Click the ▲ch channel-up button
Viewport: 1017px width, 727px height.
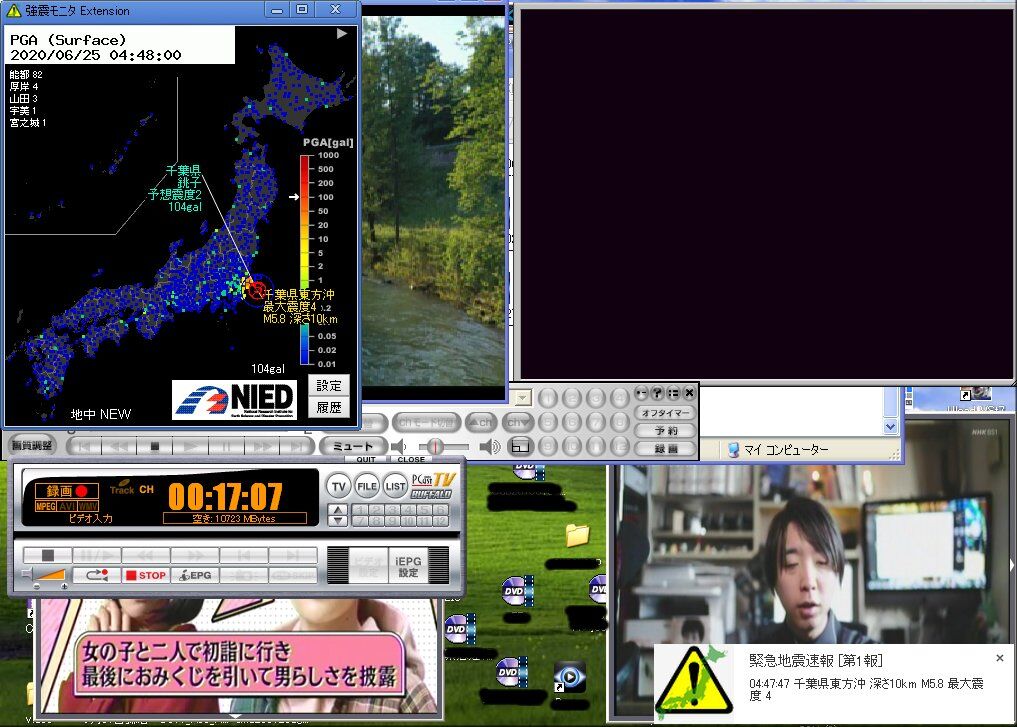[x=481, y=422]
